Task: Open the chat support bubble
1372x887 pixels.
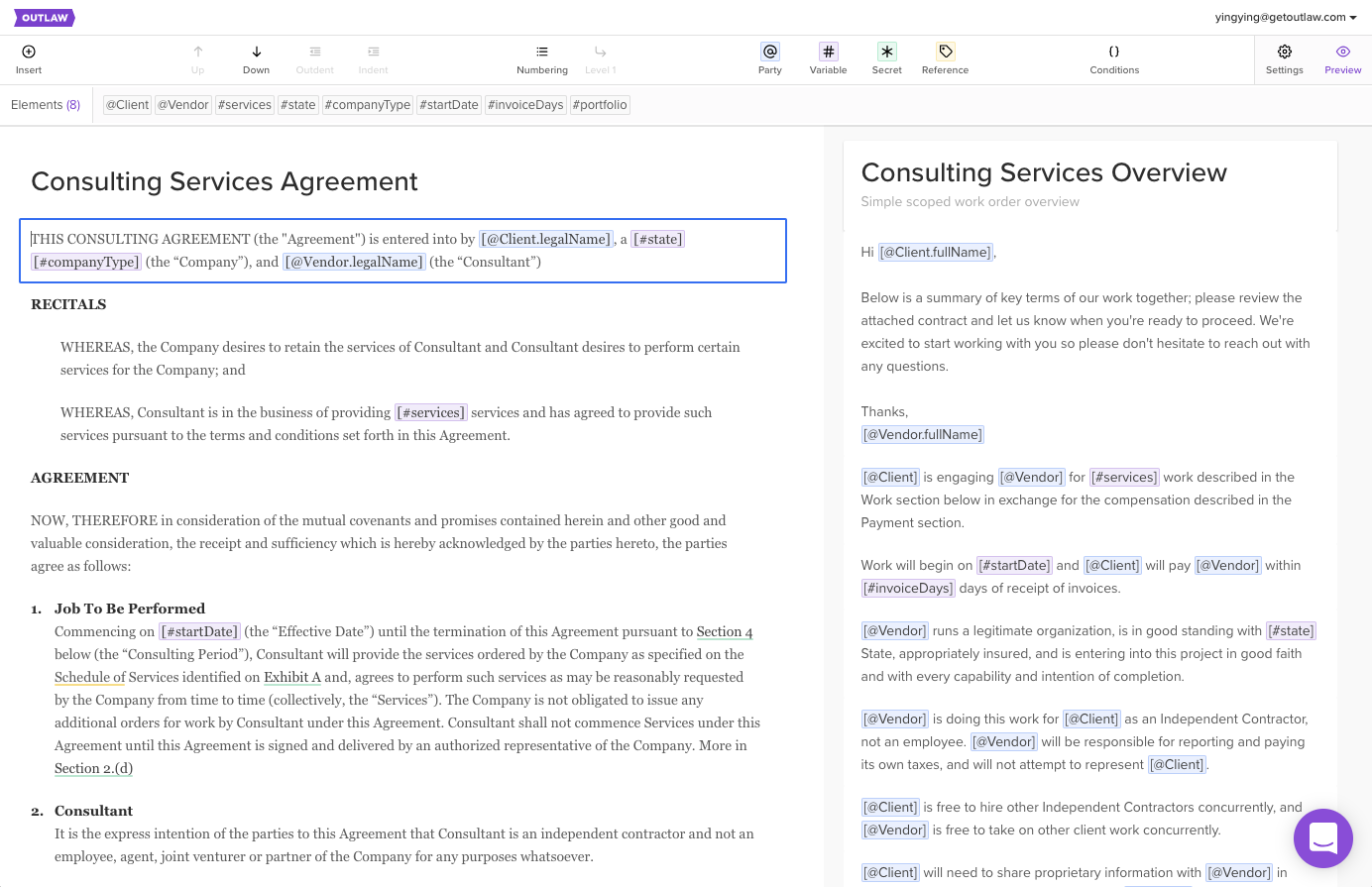Action: 1322,838
